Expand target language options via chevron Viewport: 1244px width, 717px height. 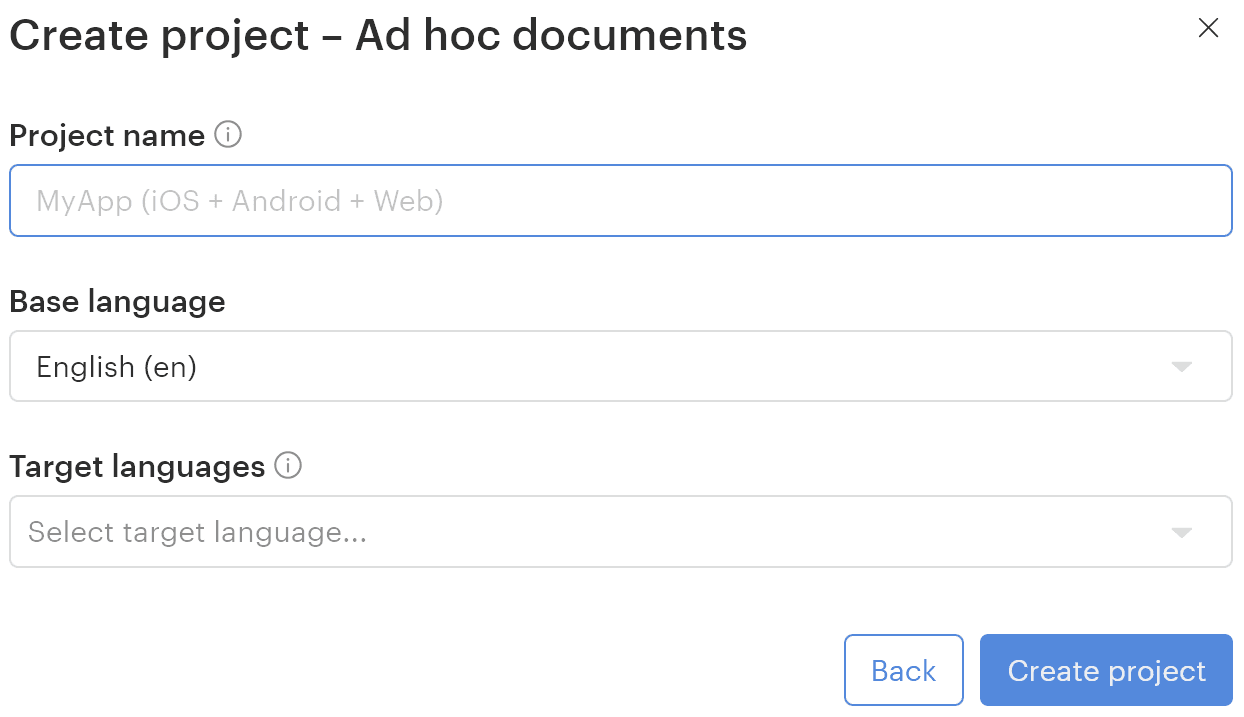pos(1181,532)
